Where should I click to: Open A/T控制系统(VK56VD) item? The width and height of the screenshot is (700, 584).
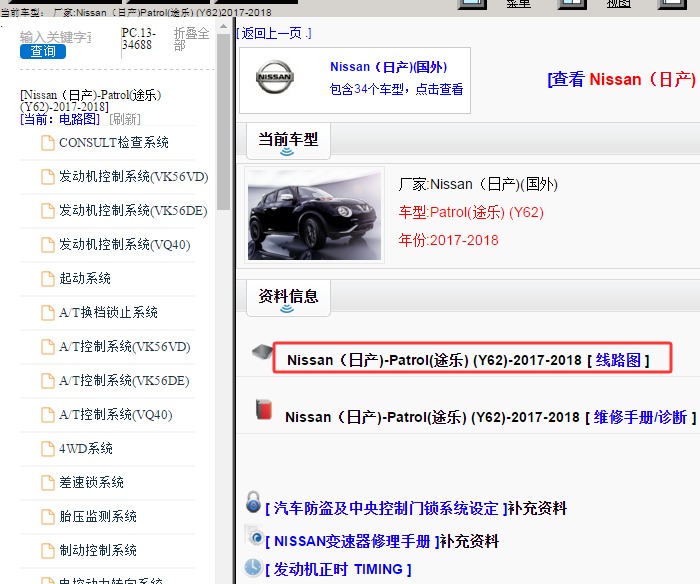pyautogui.click(x=125, y=346)
